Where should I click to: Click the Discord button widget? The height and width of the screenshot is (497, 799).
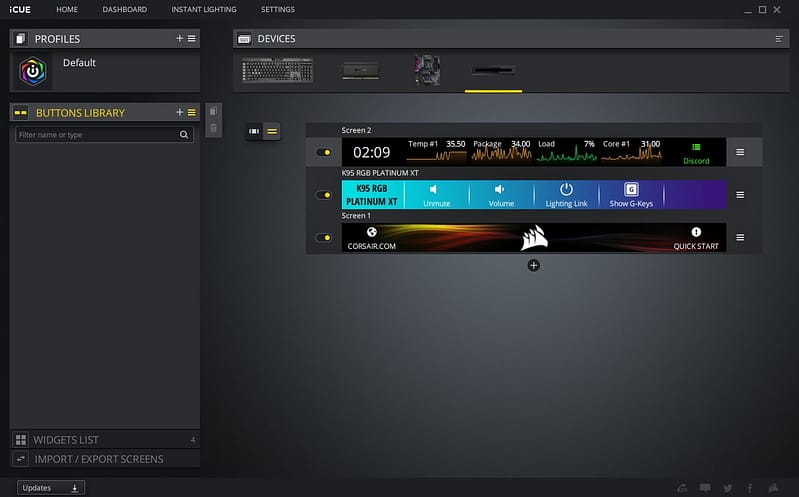[696, 153]
